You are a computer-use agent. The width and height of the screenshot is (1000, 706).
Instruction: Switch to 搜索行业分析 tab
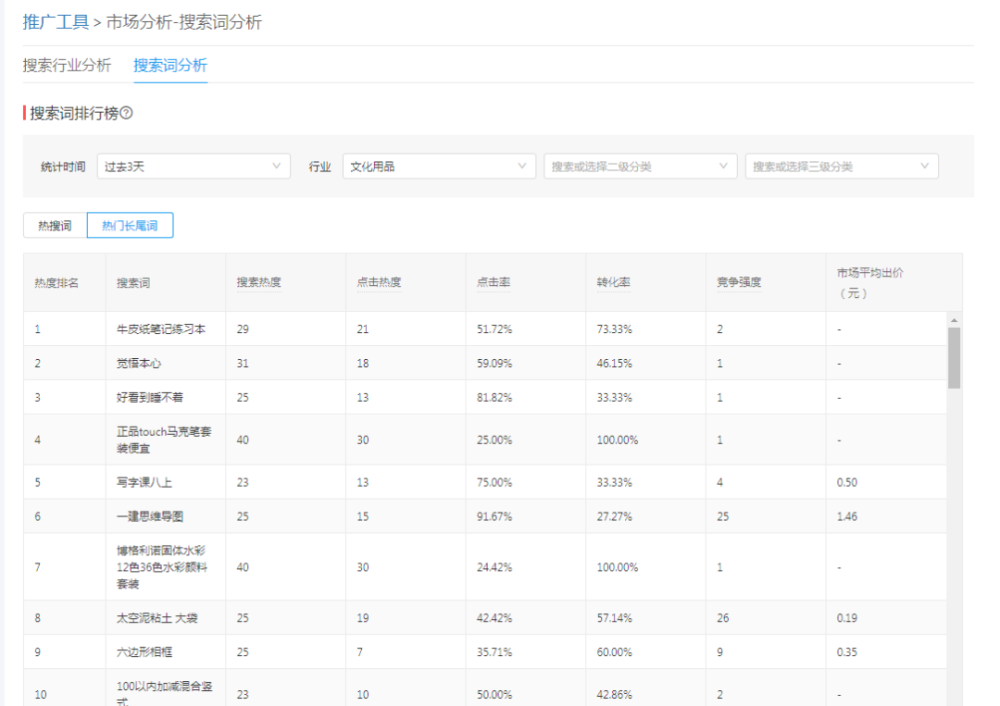(x=67, y=65)
